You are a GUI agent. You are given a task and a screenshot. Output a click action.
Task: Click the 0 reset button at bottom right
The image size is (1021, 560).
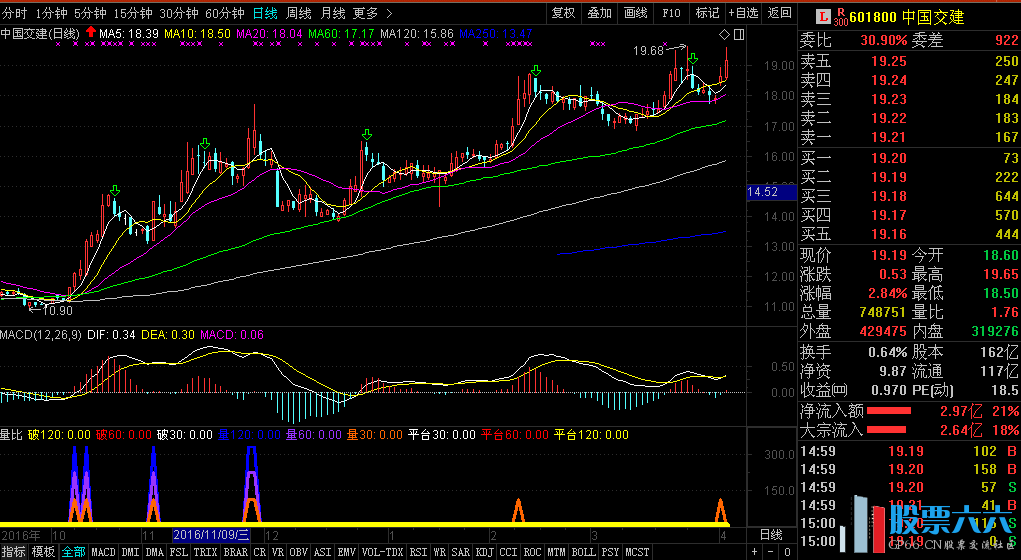[787, 552]
